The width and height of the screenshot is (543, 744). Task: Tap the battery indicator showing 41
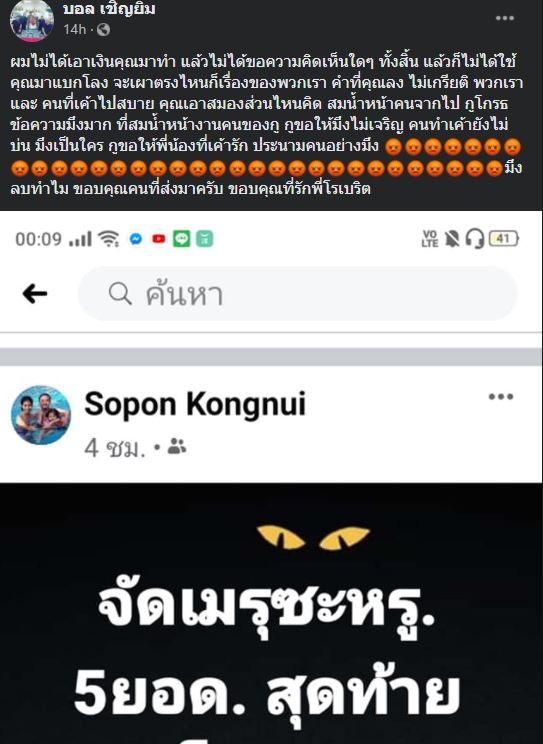[504, 238]
